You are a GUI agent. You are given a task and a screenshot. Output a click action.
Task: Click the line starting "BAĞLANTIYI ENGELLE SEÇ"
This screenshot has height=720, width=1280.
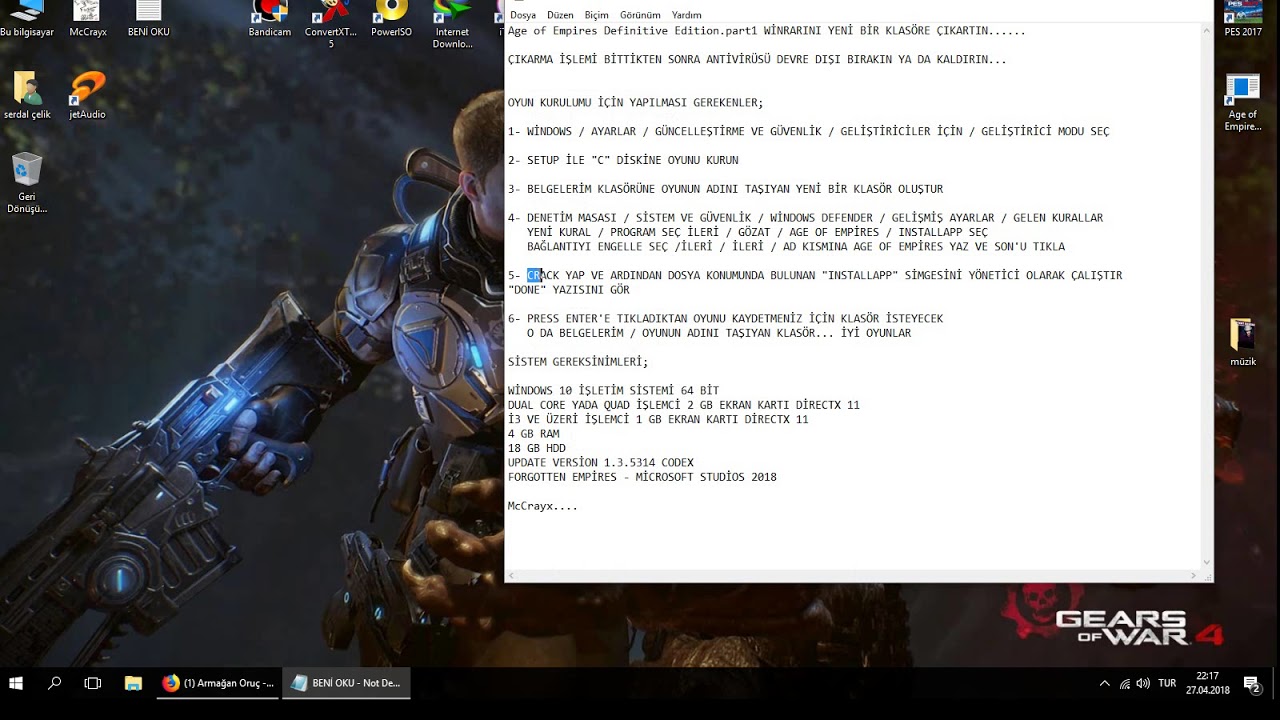click(x=796, y=247)
